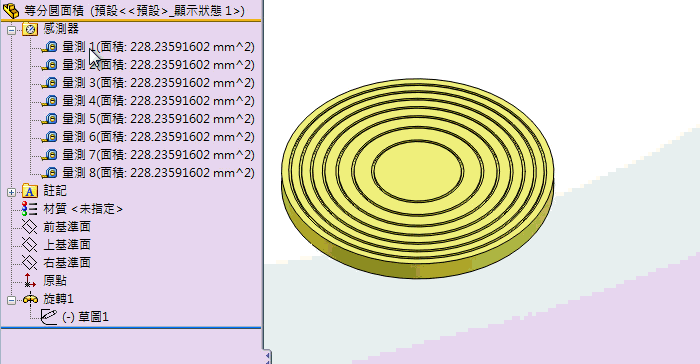Click the sensor icon for 量測 6

pyautogui.click(x=50, y=137)
